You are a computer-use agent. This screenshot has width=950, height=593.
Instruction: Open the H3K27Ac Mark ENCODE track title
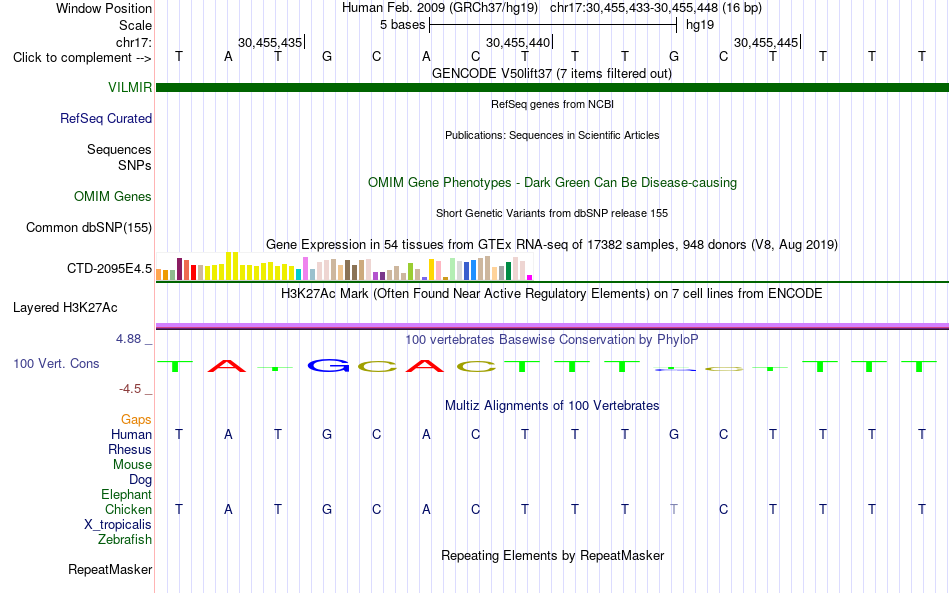pos(552,294)
